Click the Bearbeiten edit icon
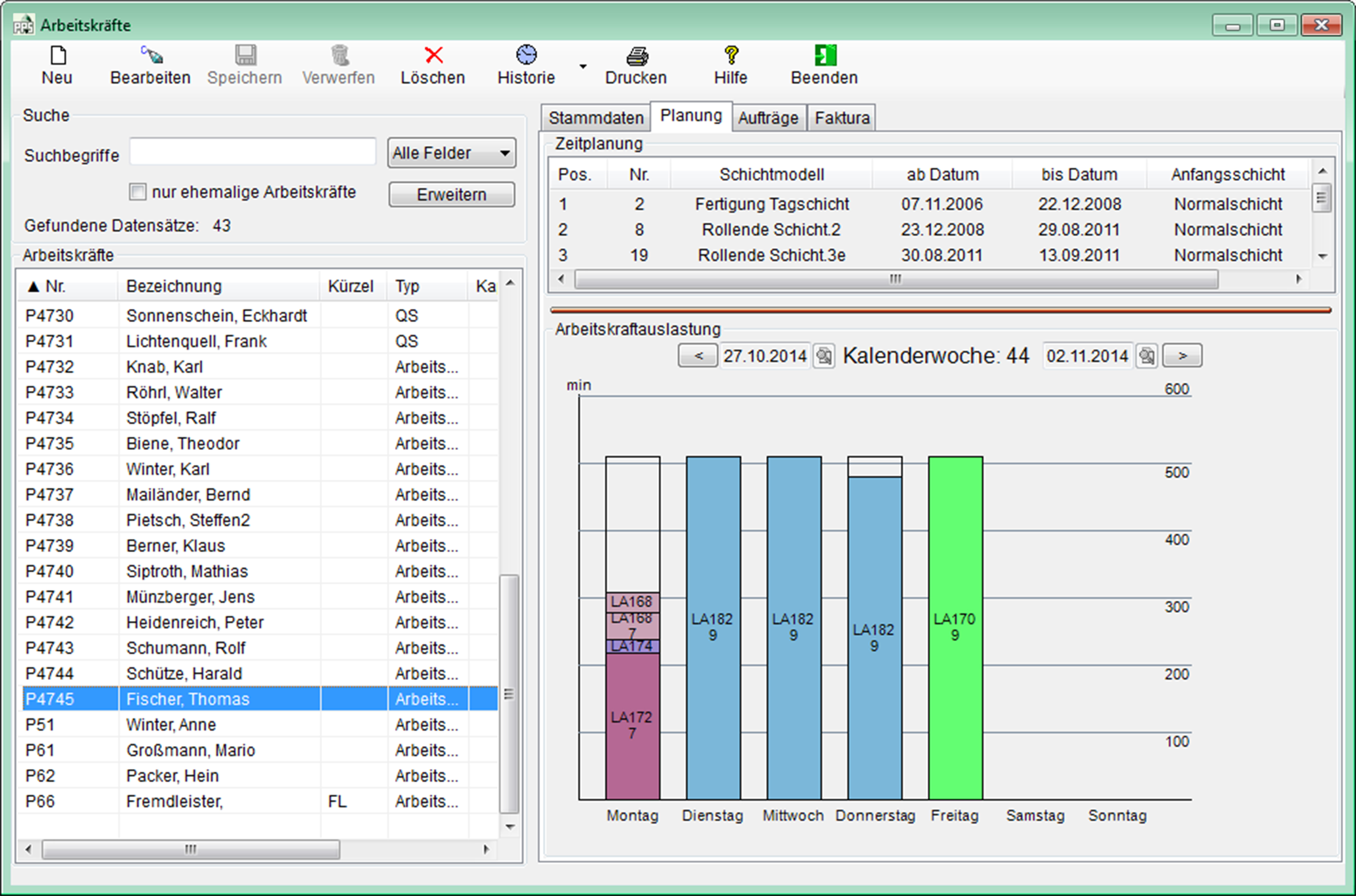Viewport: 1356px width, 896px height. (x=151, y=56)
